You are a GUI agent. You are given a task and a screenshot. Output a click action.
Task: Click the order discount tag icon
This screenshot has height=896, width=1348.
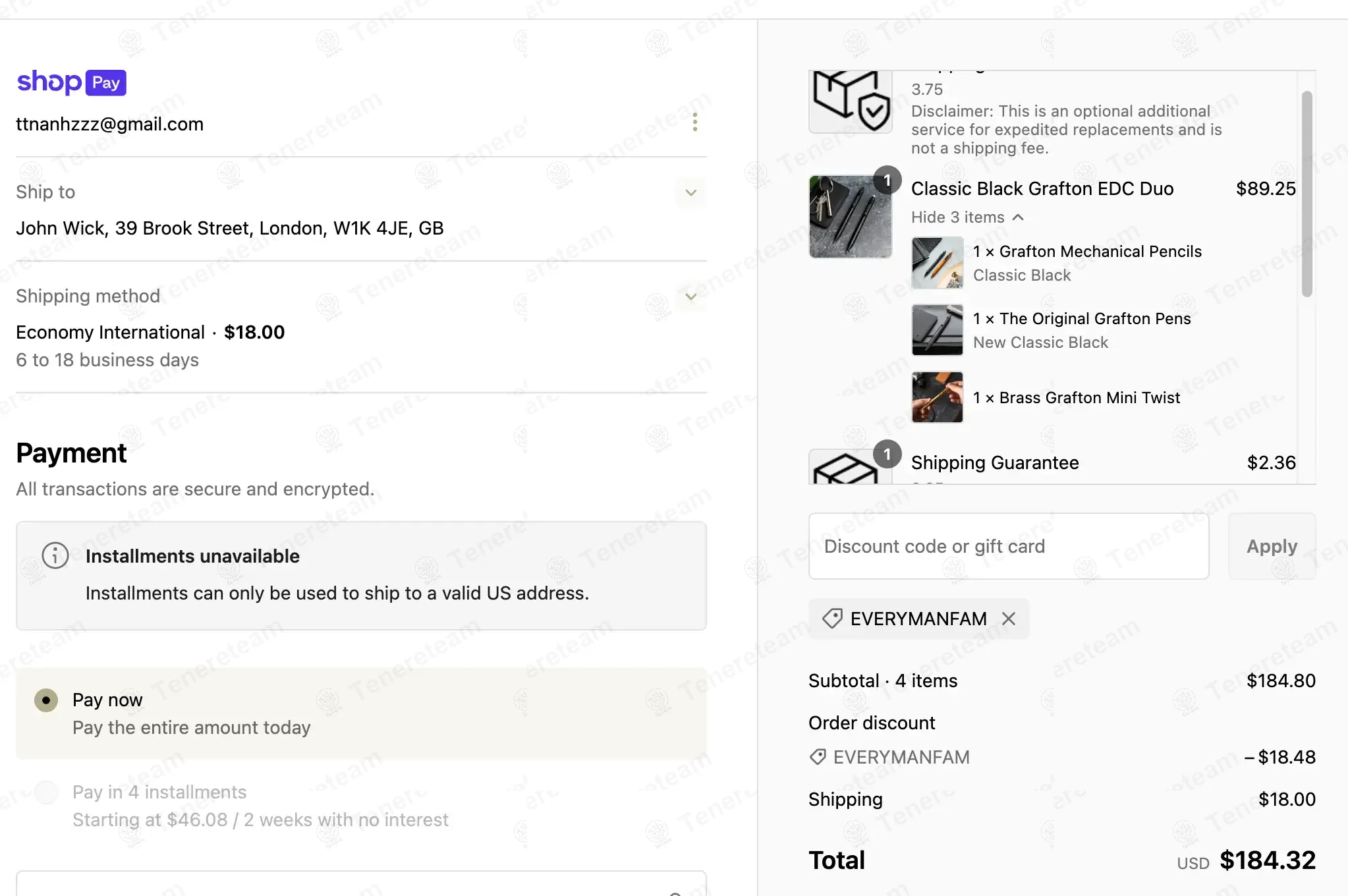(818, 757)
